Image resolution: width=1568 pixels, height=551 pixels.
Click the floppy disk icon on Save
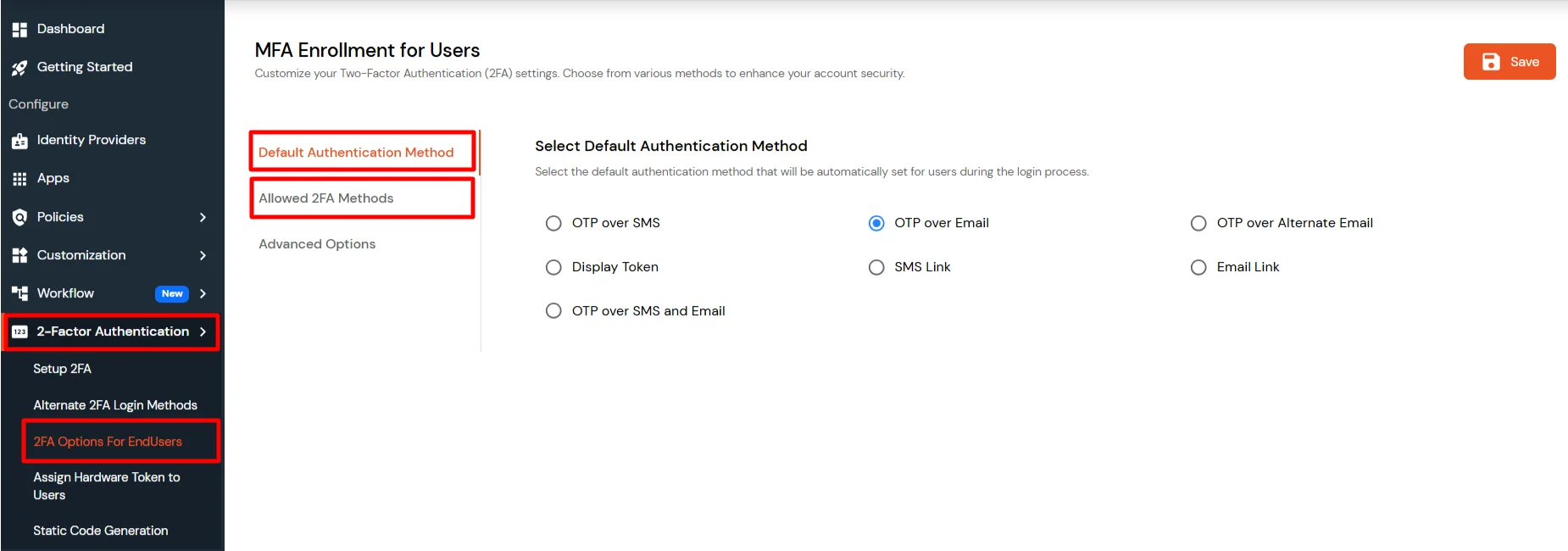coord(1491,61)
